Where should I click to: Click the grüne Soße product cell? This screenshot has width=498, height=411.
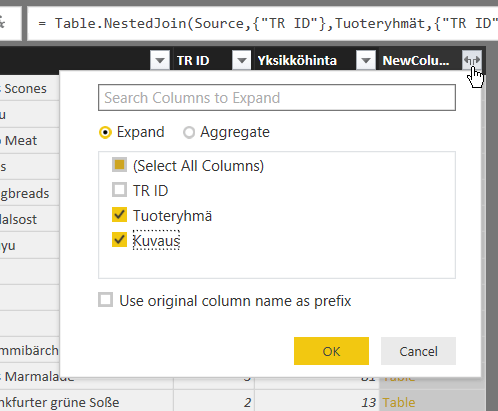[x=86, y=403]
